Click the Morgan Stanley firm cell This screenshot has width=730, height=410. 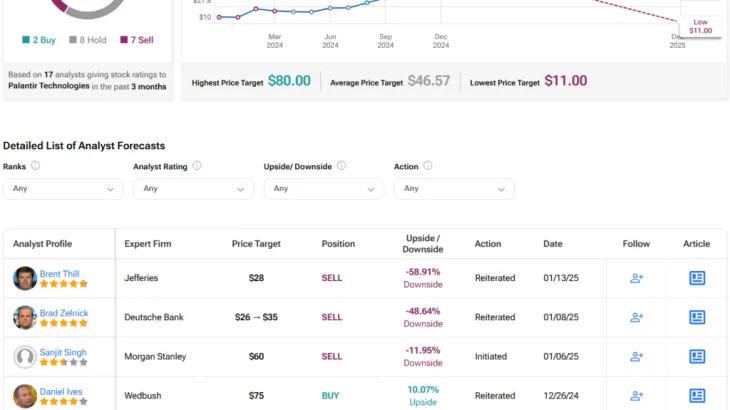click(x=155, y=356)
